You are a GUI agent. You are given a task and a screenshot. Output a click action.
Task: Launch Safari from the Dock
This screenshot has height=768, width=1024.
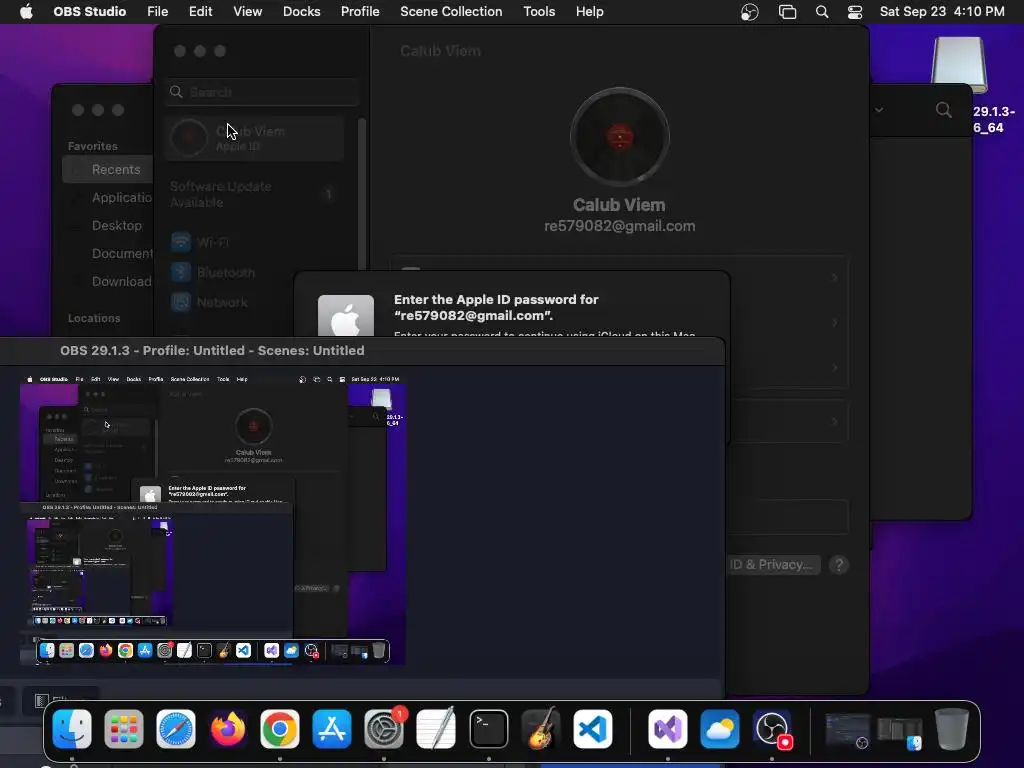(176, 729)
